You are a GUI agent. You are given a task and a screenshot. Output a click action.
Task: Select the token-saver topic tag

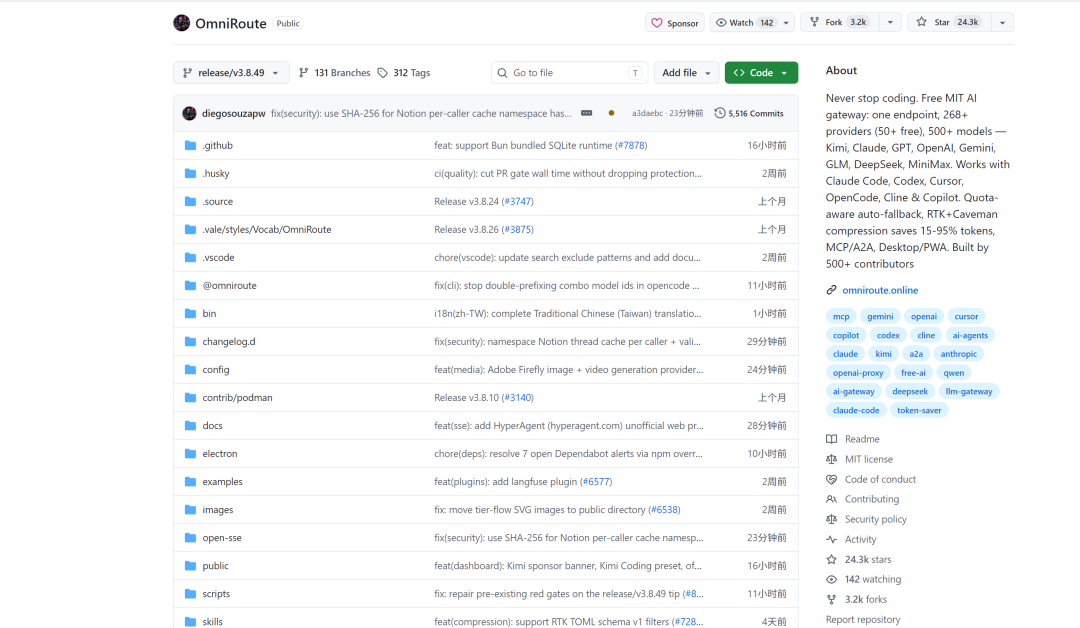[x=919, y=410]
